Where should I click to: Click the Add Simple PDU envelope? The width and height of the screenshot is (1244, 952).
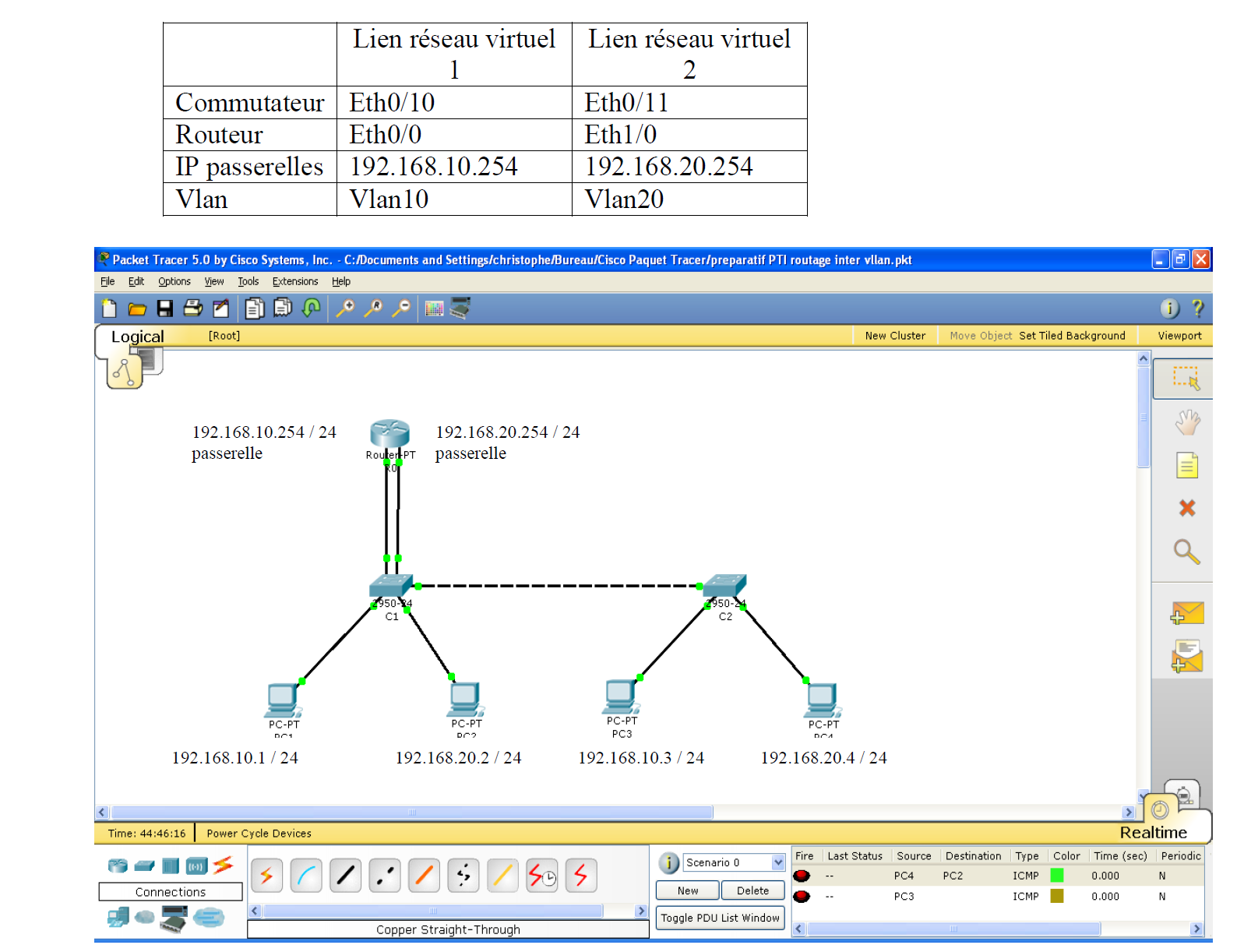tap(1186, 614)
